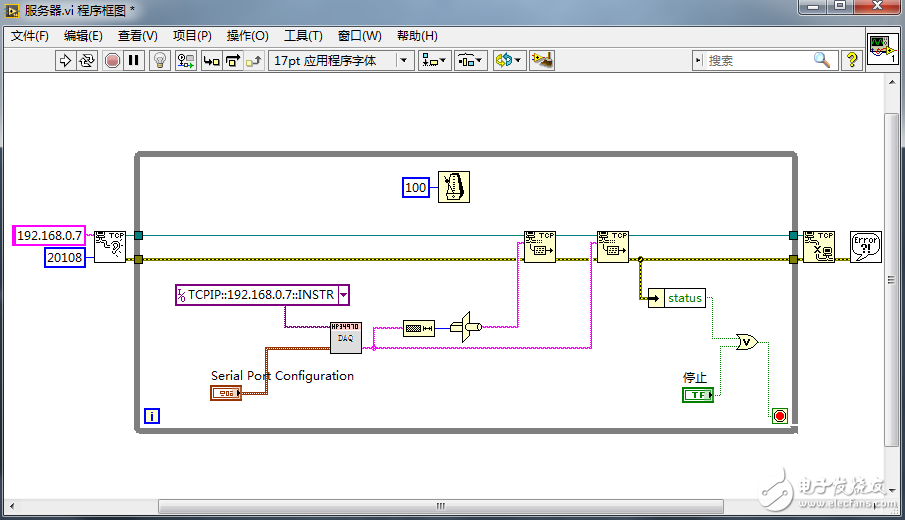
Task: Open the Distribute Objects dropdown
Action: tap(470, 61)
